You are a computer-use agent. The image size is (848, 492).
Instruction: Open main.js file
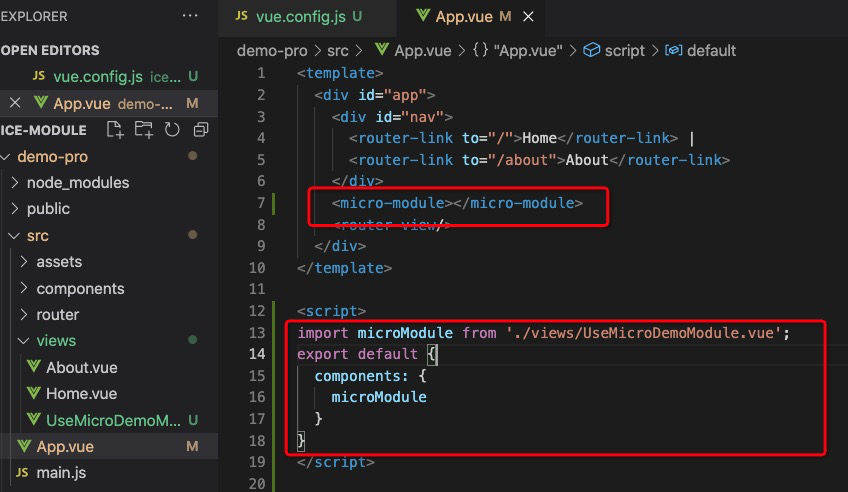[109, 473]
